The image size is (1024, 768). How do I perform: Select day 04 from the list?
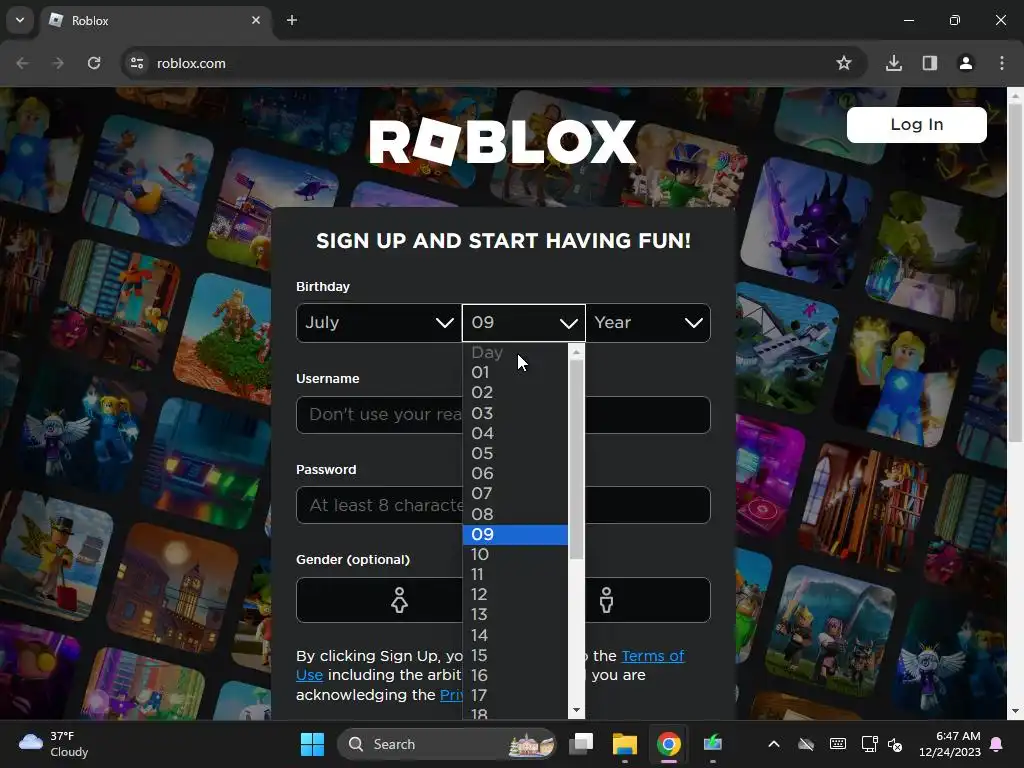[515, 434]
